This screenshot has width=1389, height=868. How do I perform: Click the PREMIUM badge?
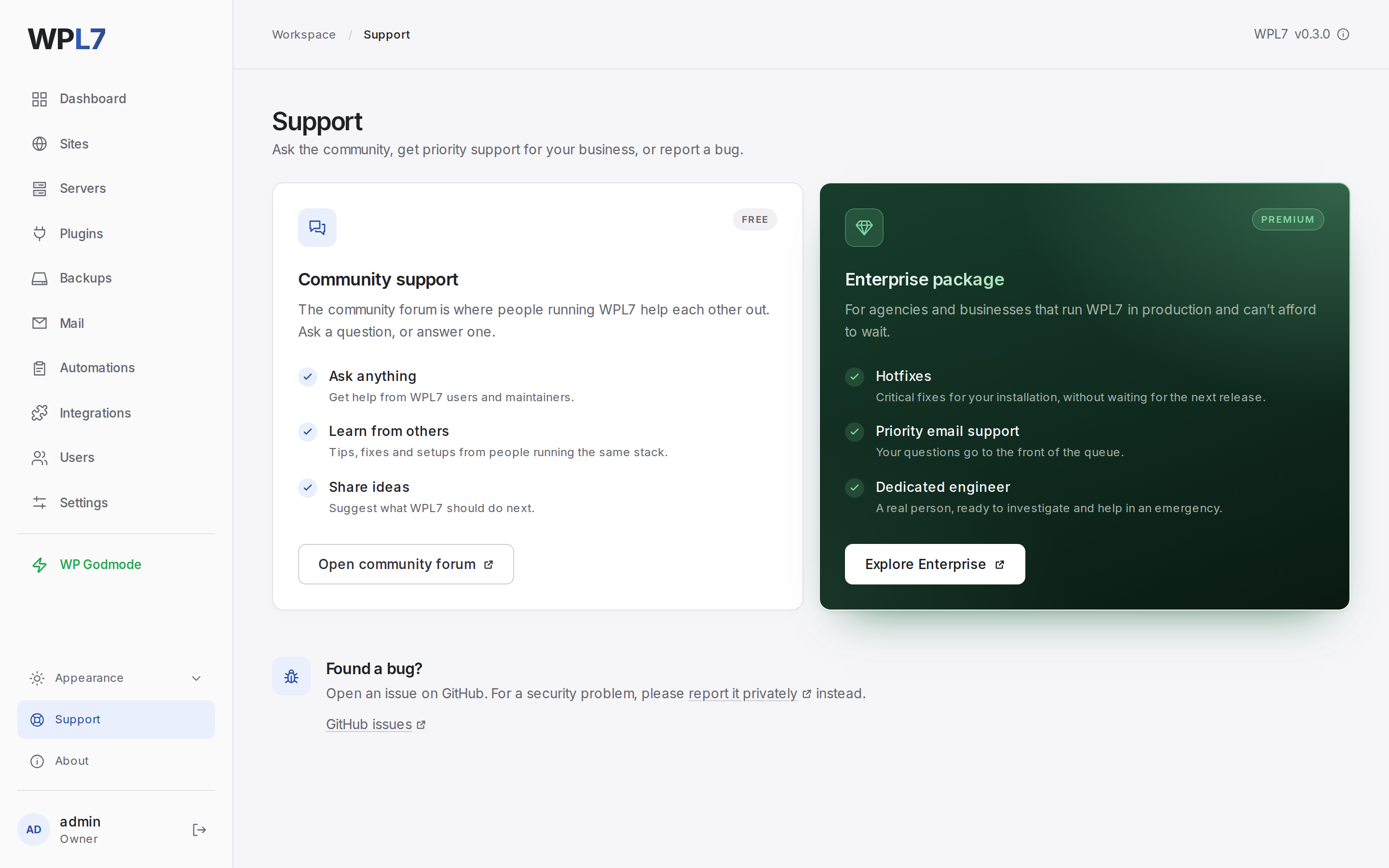[x=1287, y=219]
